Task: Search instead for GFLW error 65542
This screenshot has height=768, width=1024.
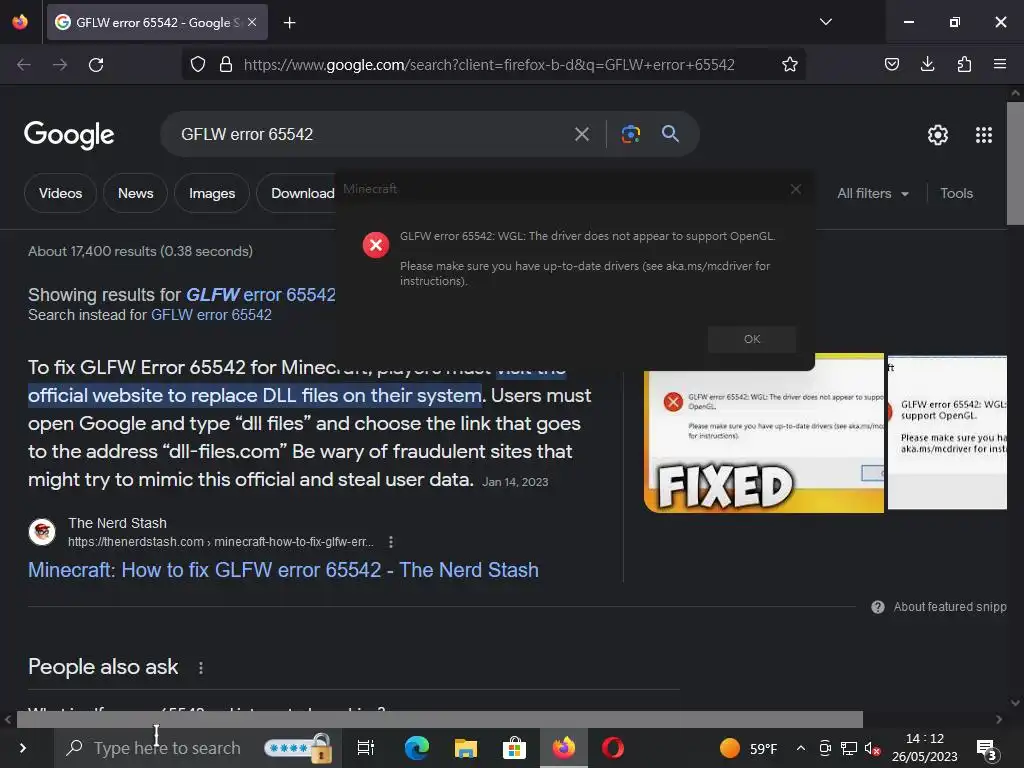Action: pyautogui.click(x=211, y=315)
